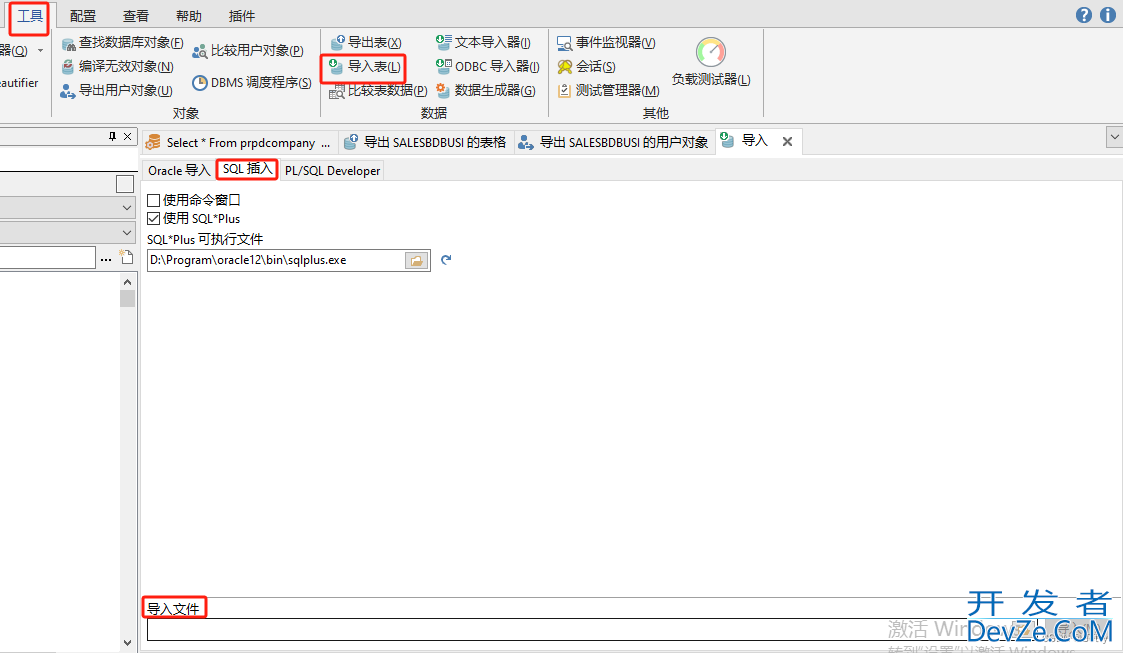The width and height of the screenshot is (1123, 653).
Task: Pin the left side panel
Action: (x=112, y=136)
